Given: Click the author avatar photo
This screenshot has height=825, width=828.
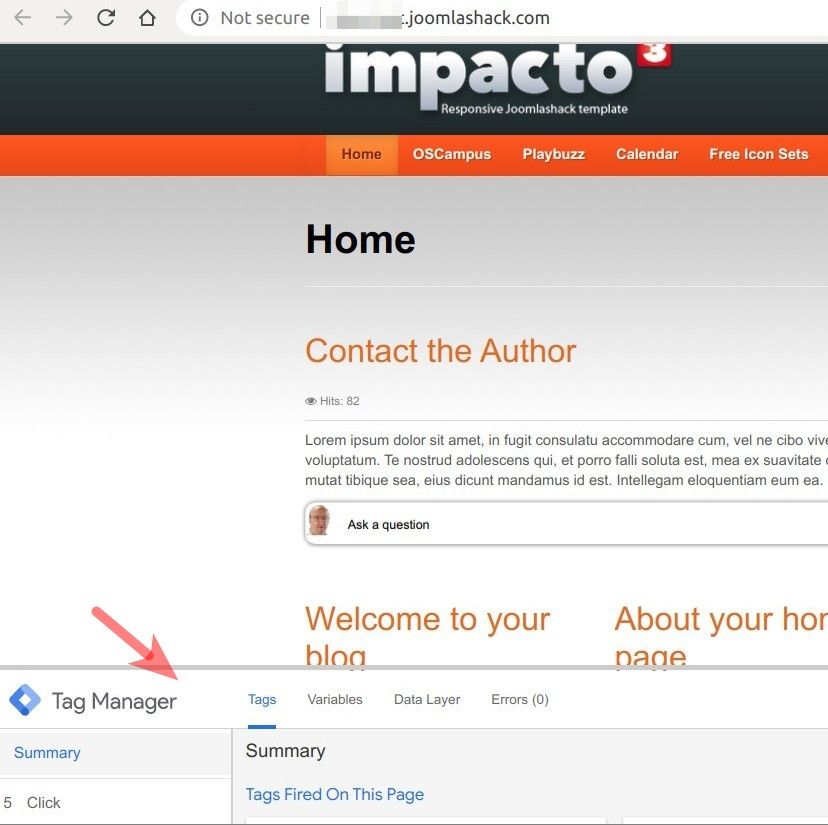Looking at the screenshot, I should pos(319,522).
